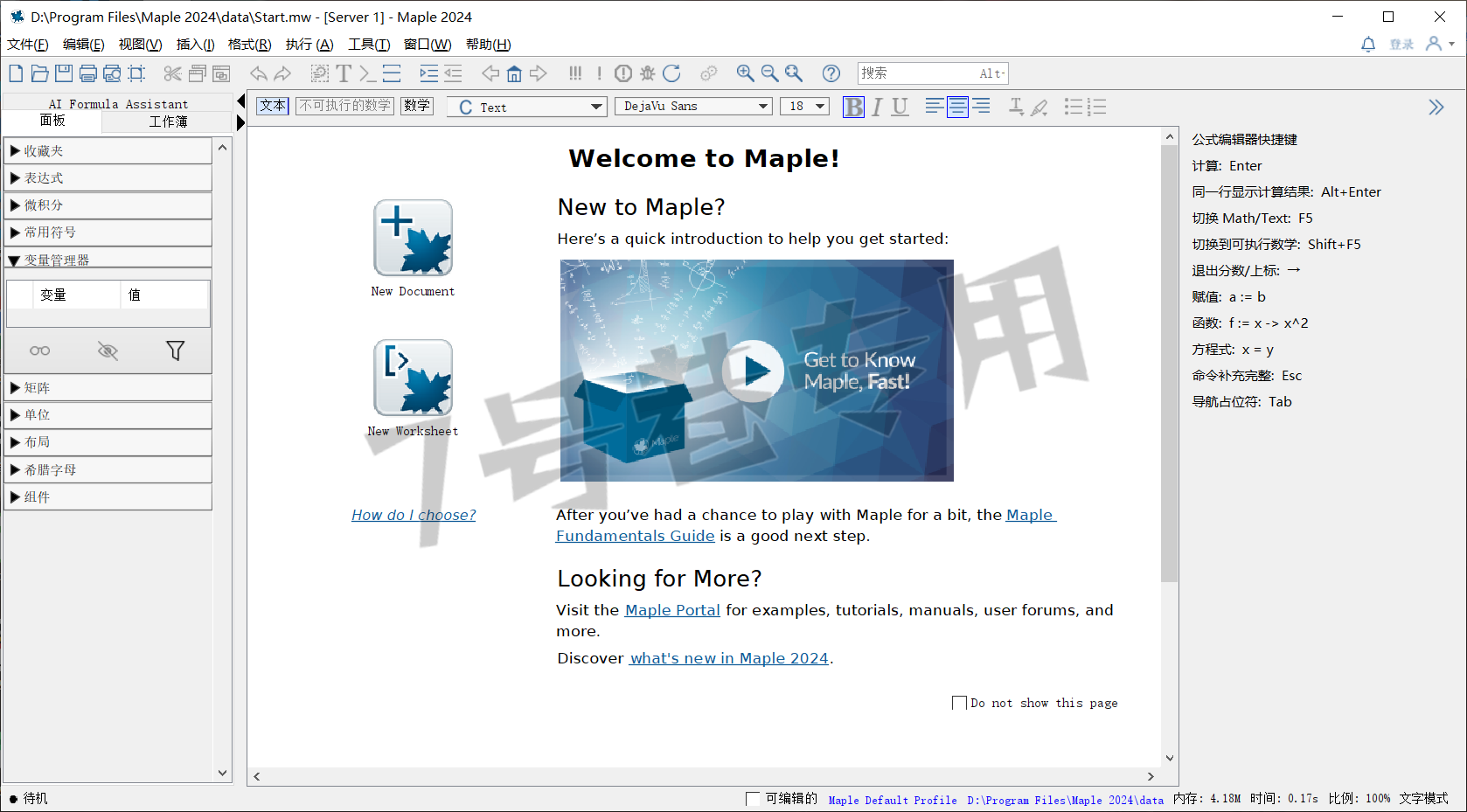
Task: Expand the Expression palette
Action: [x=108, y=177]
